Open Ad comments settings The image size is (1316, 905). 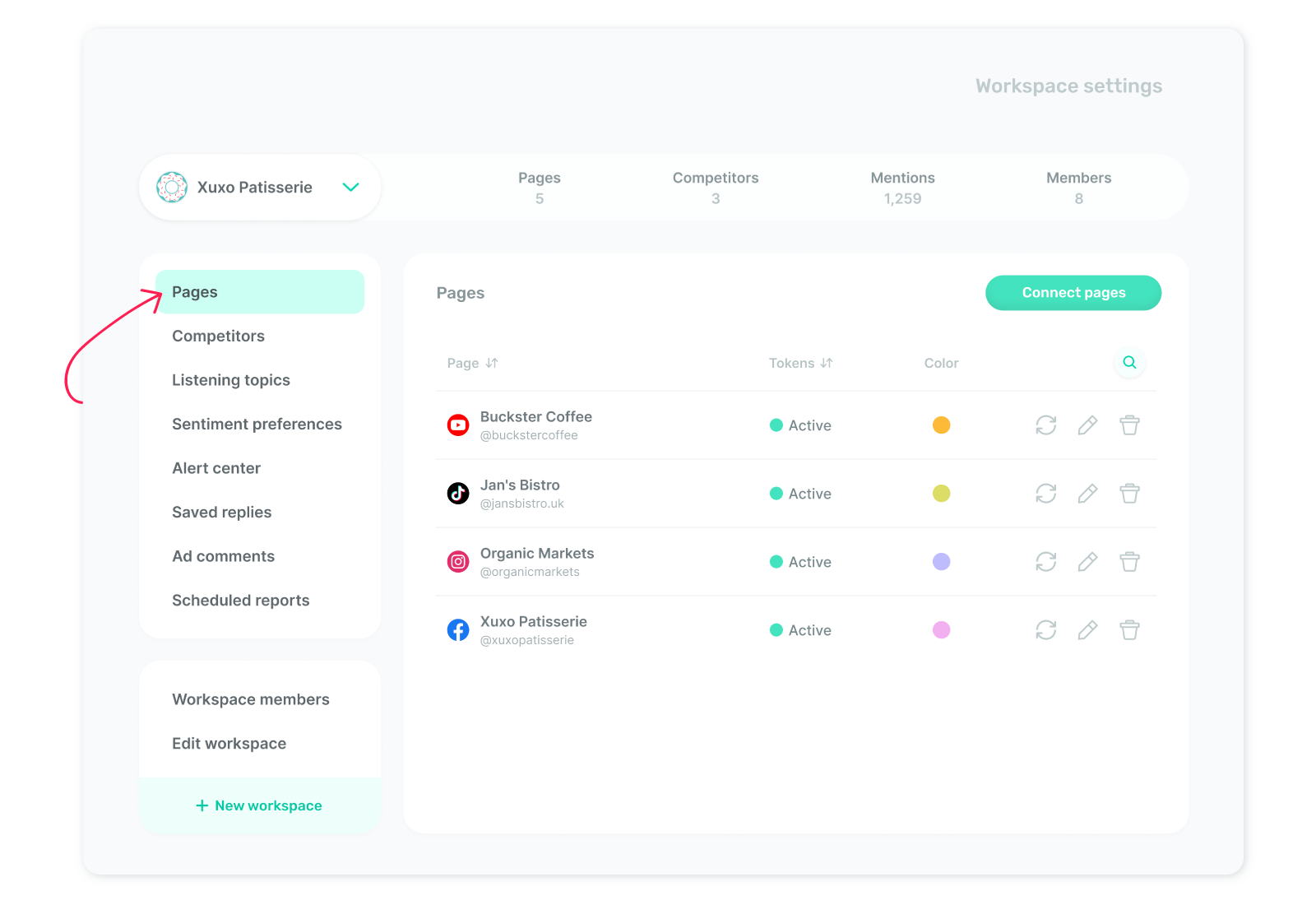pos(224,556)
